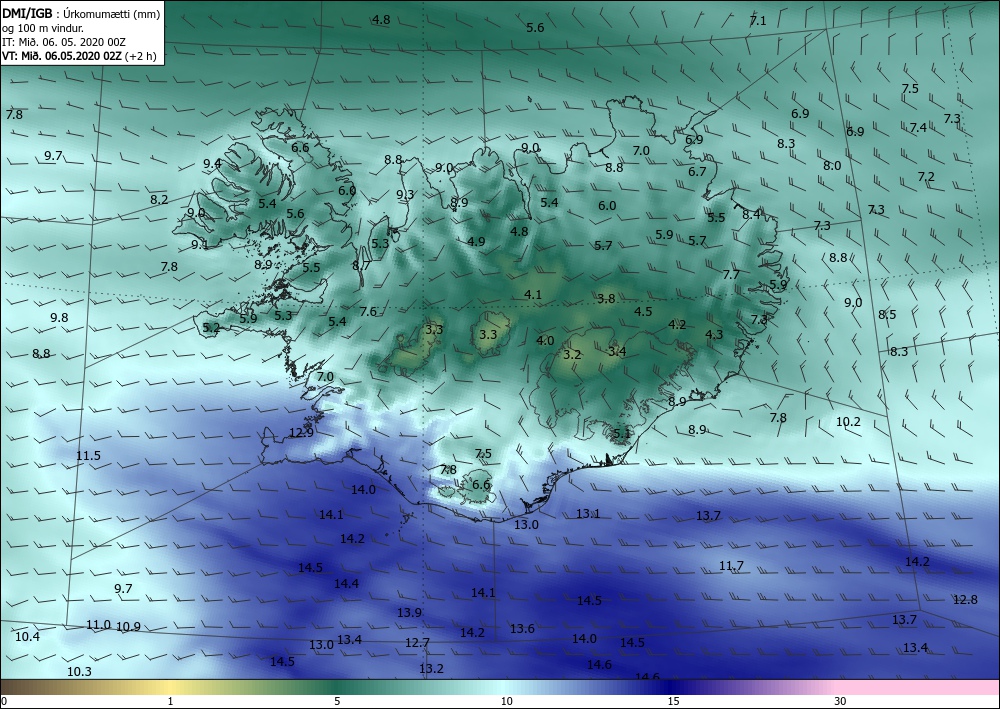This screenshot has height=709, width=1000.
Task: Click the map value '9.3'
Action: [x=405, y=194]
